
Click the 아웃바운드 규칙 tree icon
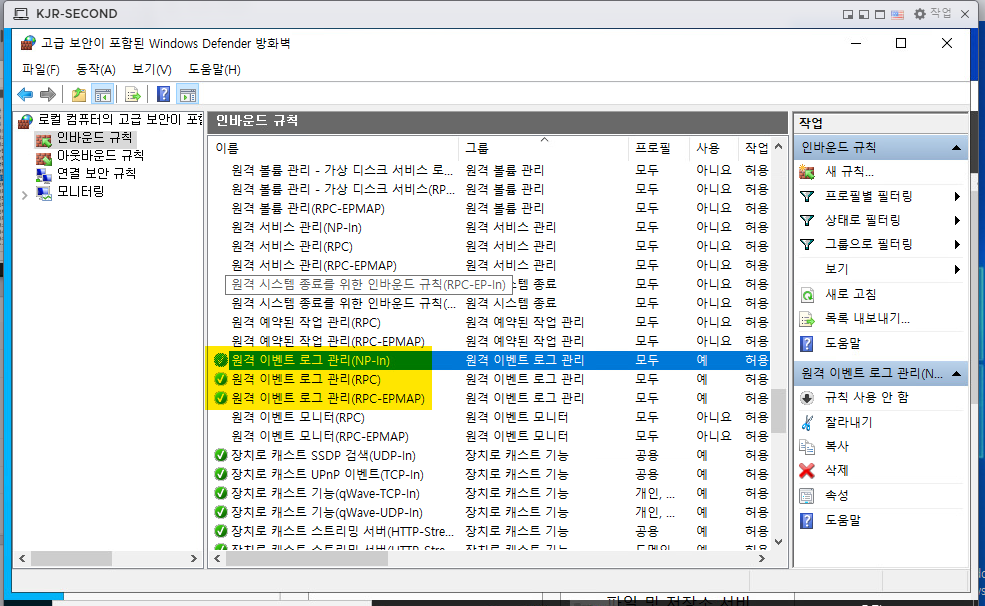pos(44,156)
